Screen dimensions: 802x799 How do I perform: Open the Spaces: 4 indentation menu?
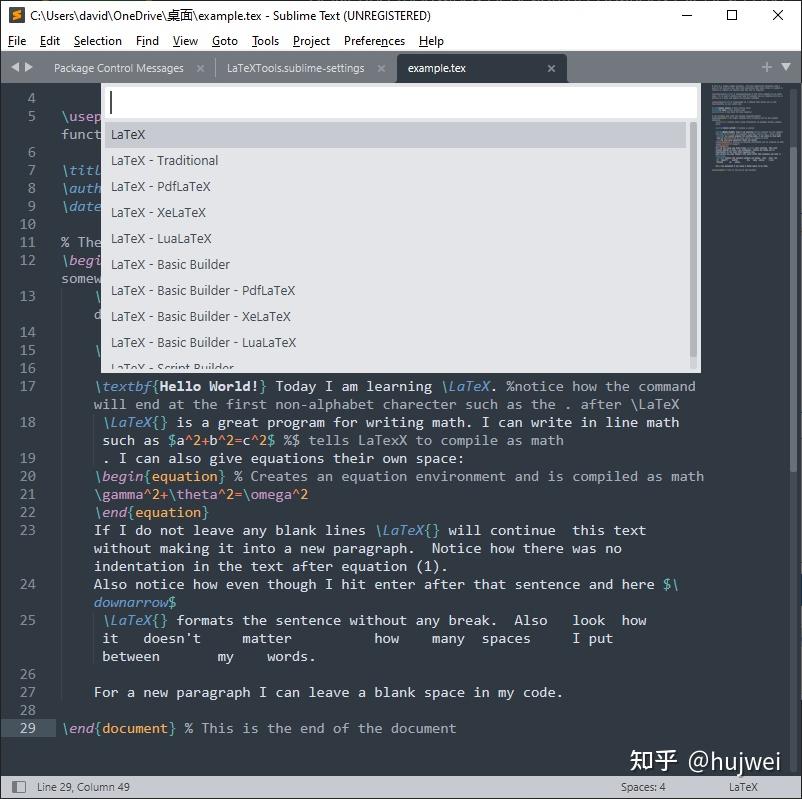[x=645, y=786]
